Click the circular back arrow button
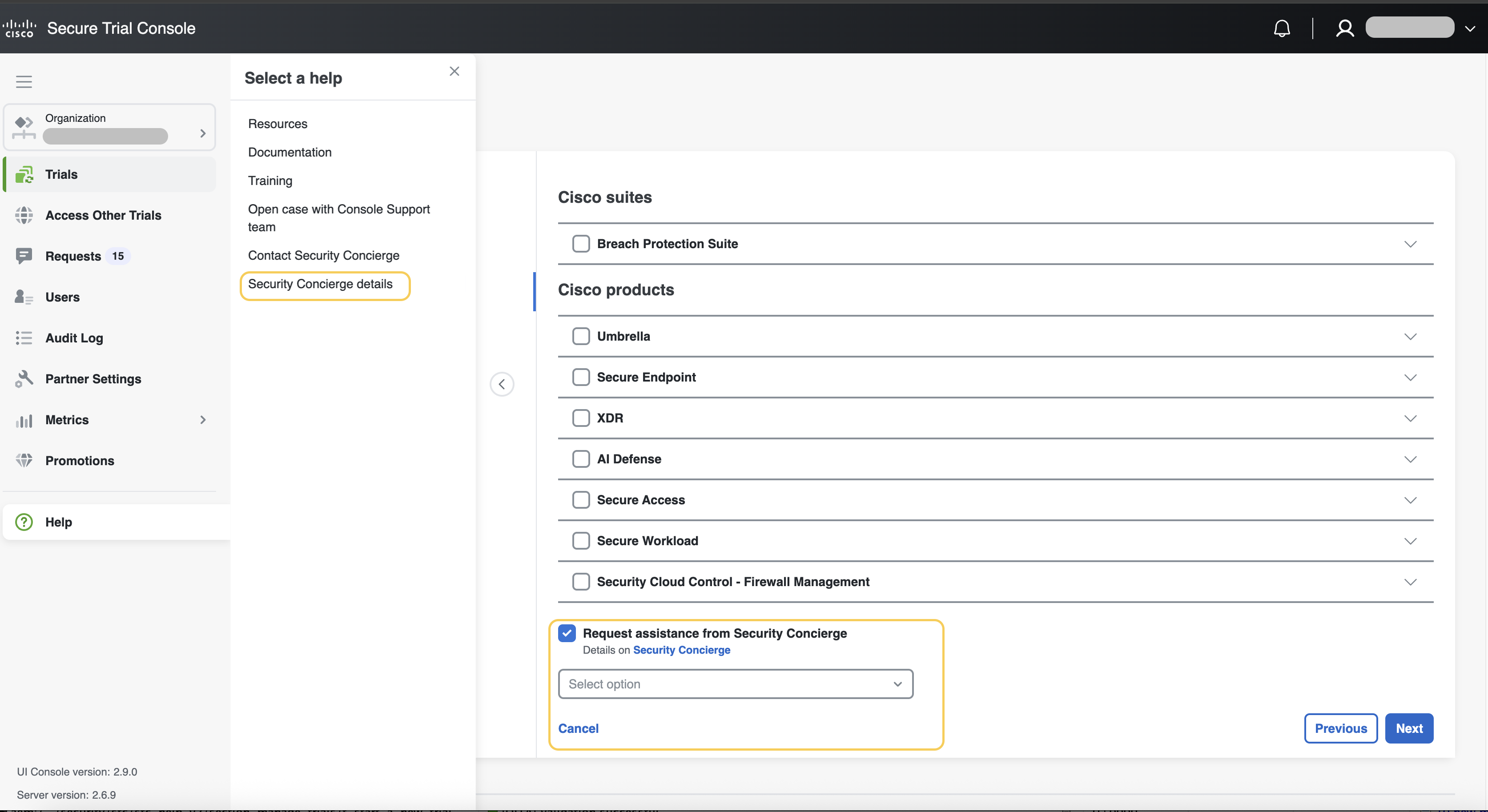The width and height of the screenshot is (1488, 812). [501, 384]
